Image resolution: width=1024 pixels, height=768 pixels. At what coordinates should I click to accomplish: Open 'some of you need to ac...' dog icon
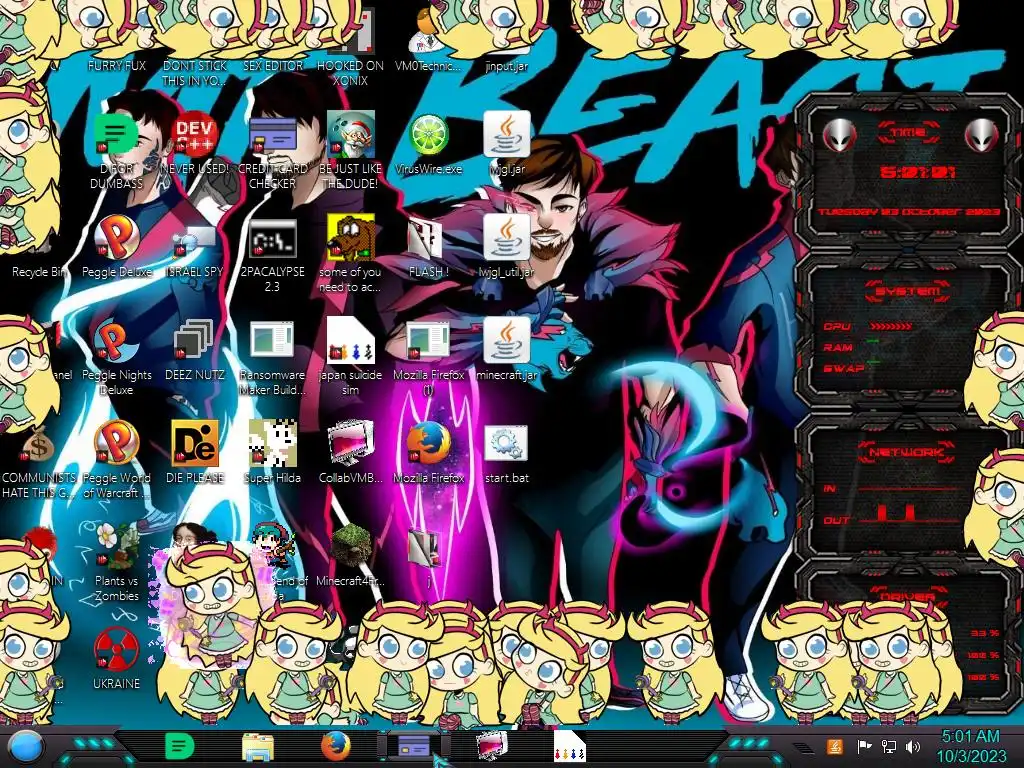(351, 237)
